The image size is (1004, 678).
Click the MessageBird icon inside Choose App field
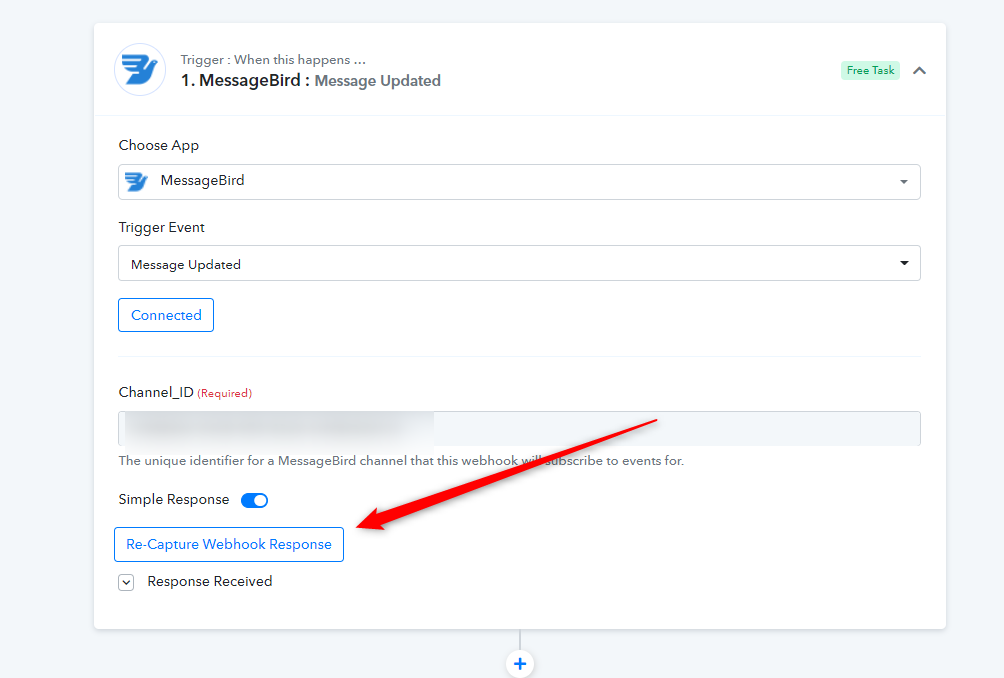click(x=136, y=181)
